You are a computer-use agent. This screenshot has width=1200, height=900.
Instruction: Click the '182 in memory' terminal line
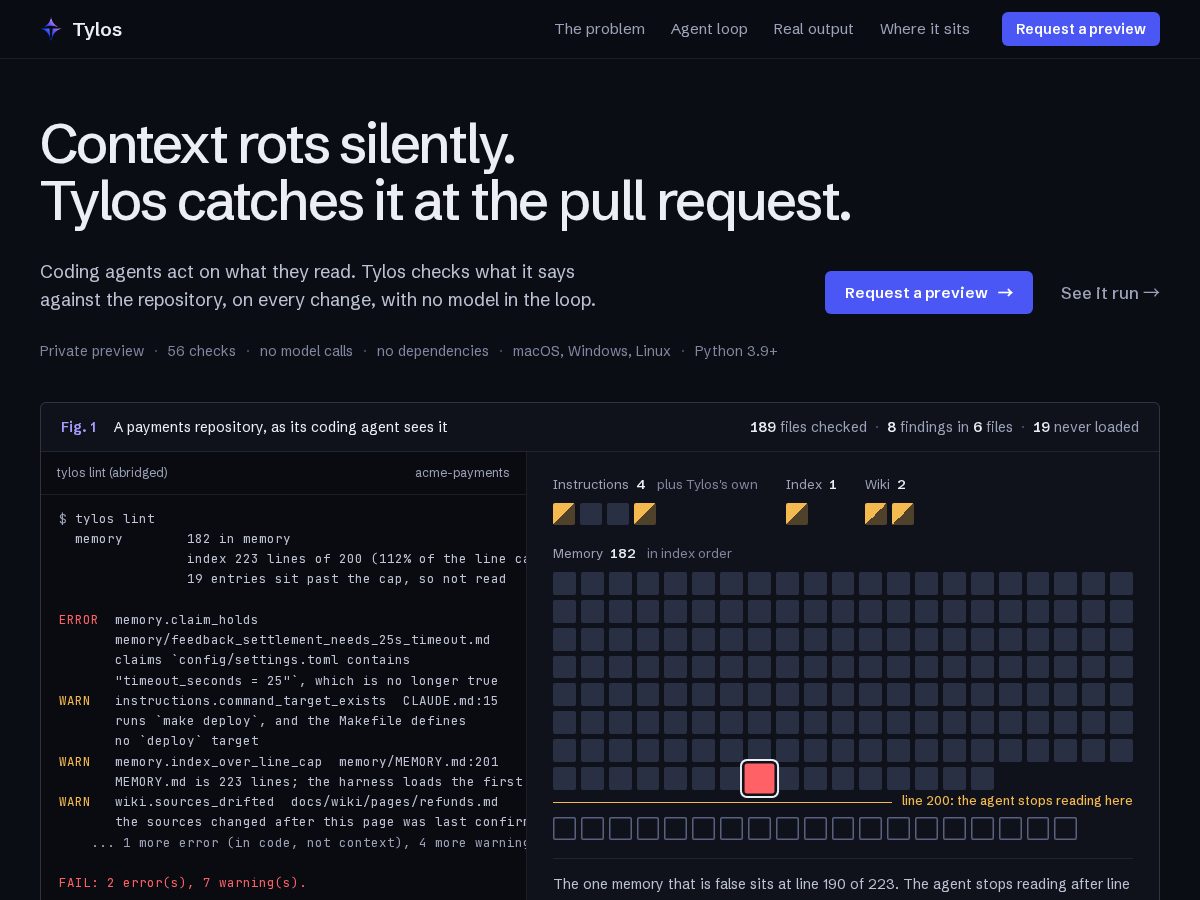[x=239, y=539]
